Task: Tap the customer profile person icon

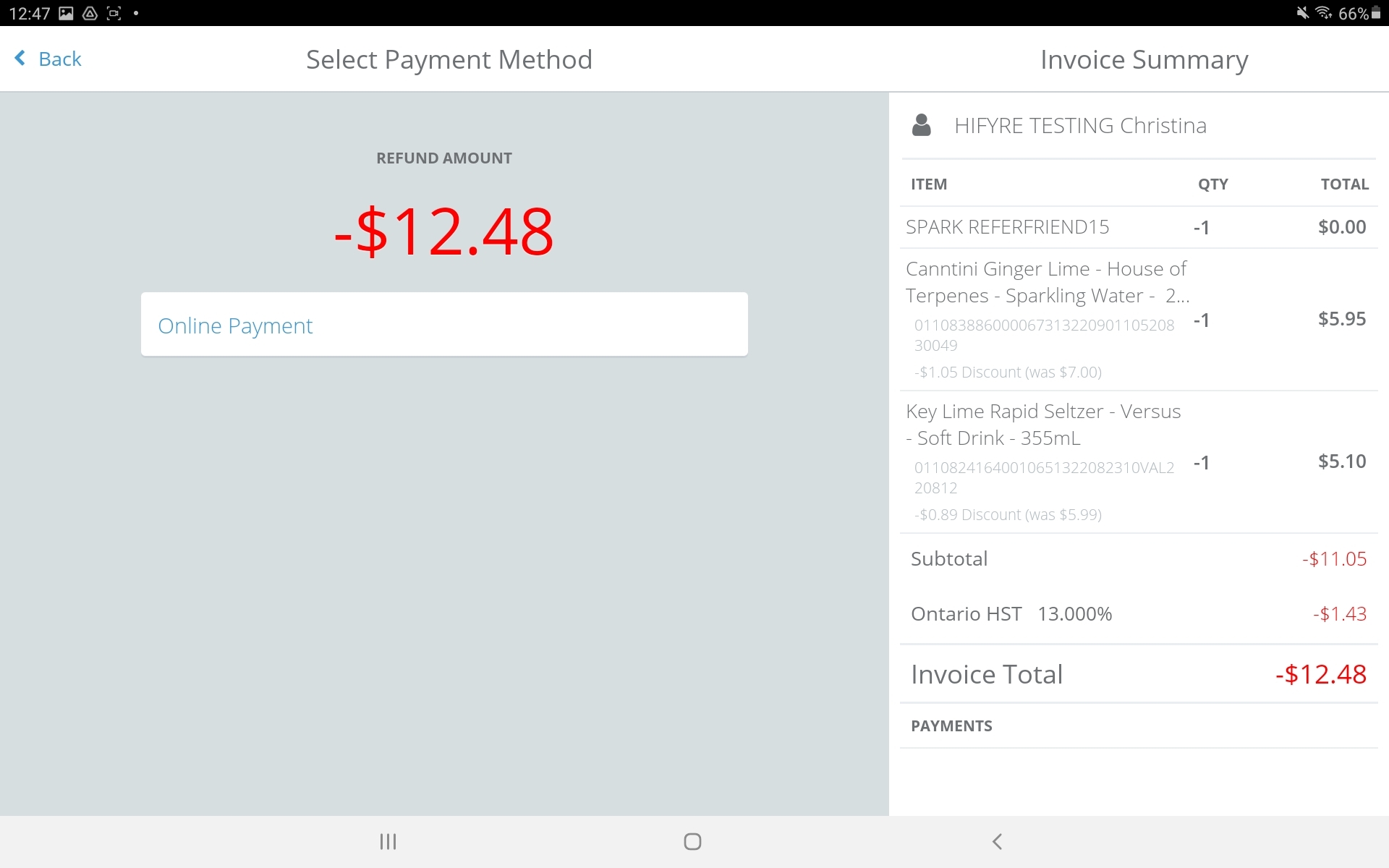Action: click(x=921, y=125)
